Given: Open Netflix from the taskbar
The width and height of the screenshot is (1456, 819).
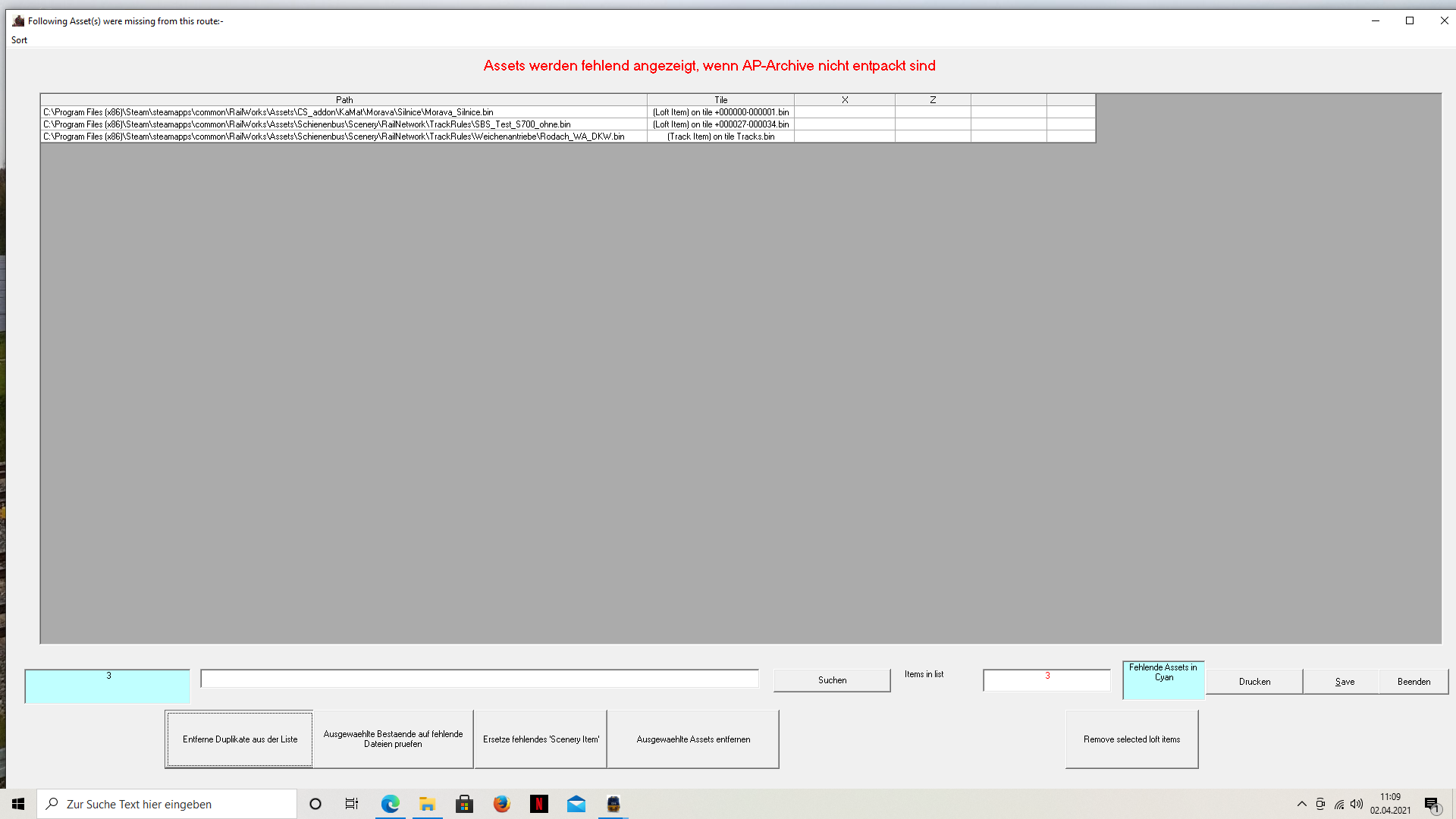Looking at the screenshot, I should tap(539, 804).
